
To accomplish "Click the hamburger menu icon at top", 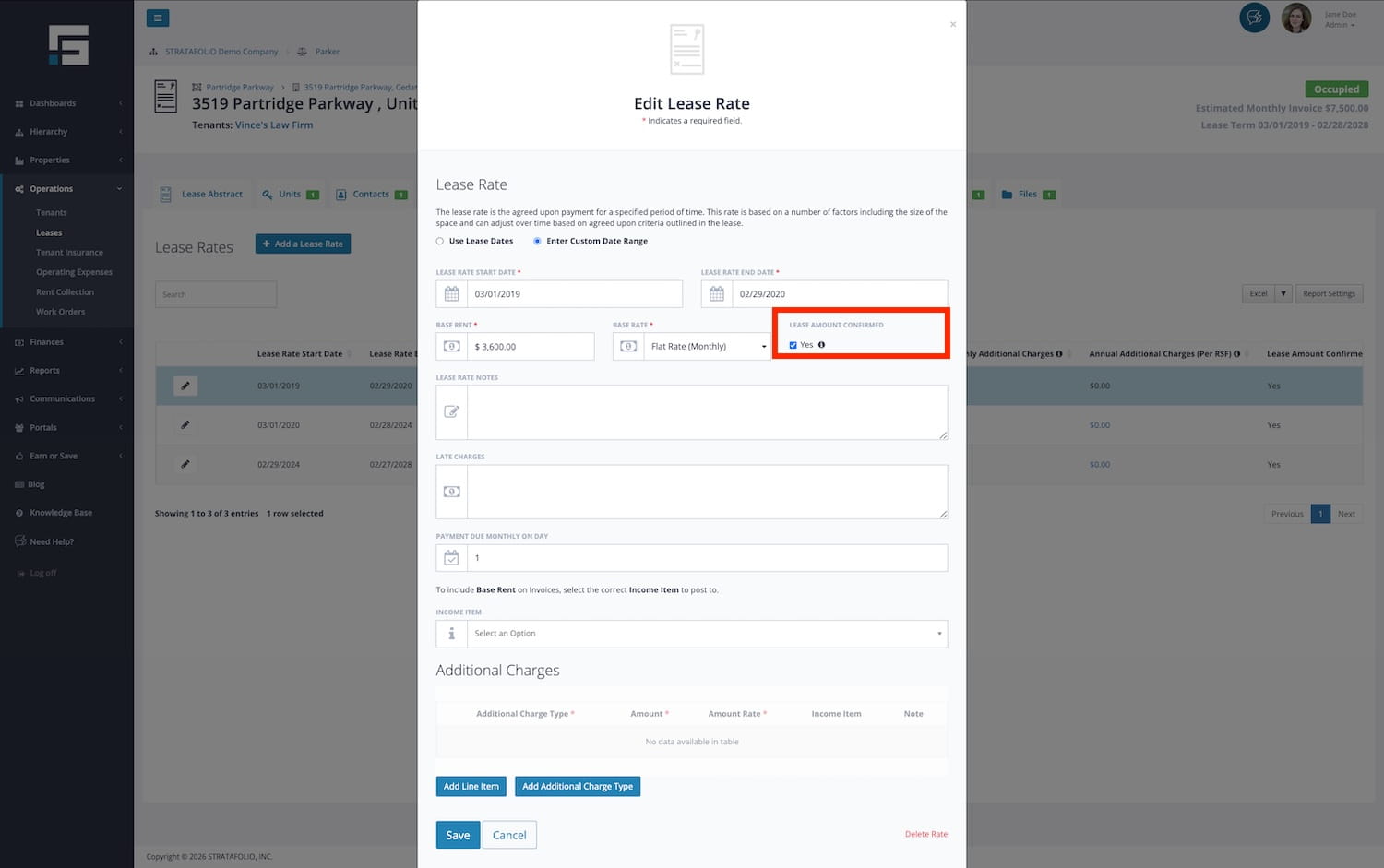I will coord(158,18).
